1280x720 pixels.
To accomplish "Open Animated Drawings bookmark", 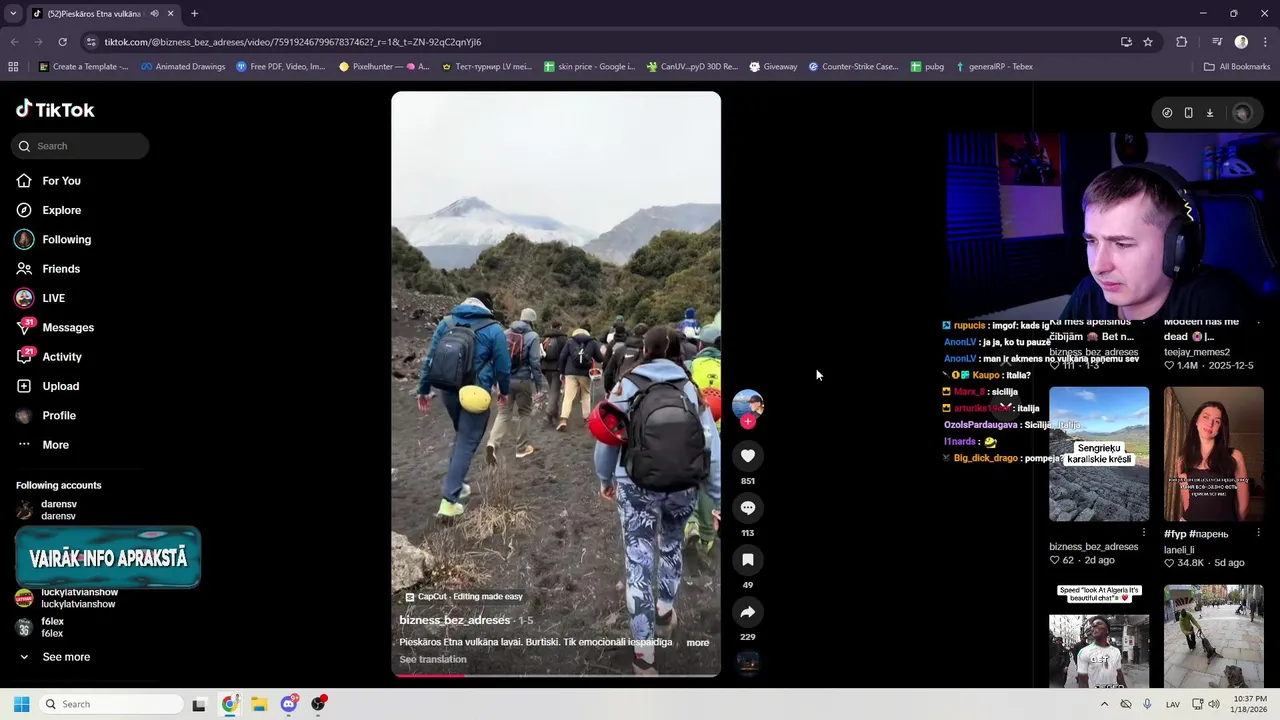I will pyautogui.click(x=183, y=67).
